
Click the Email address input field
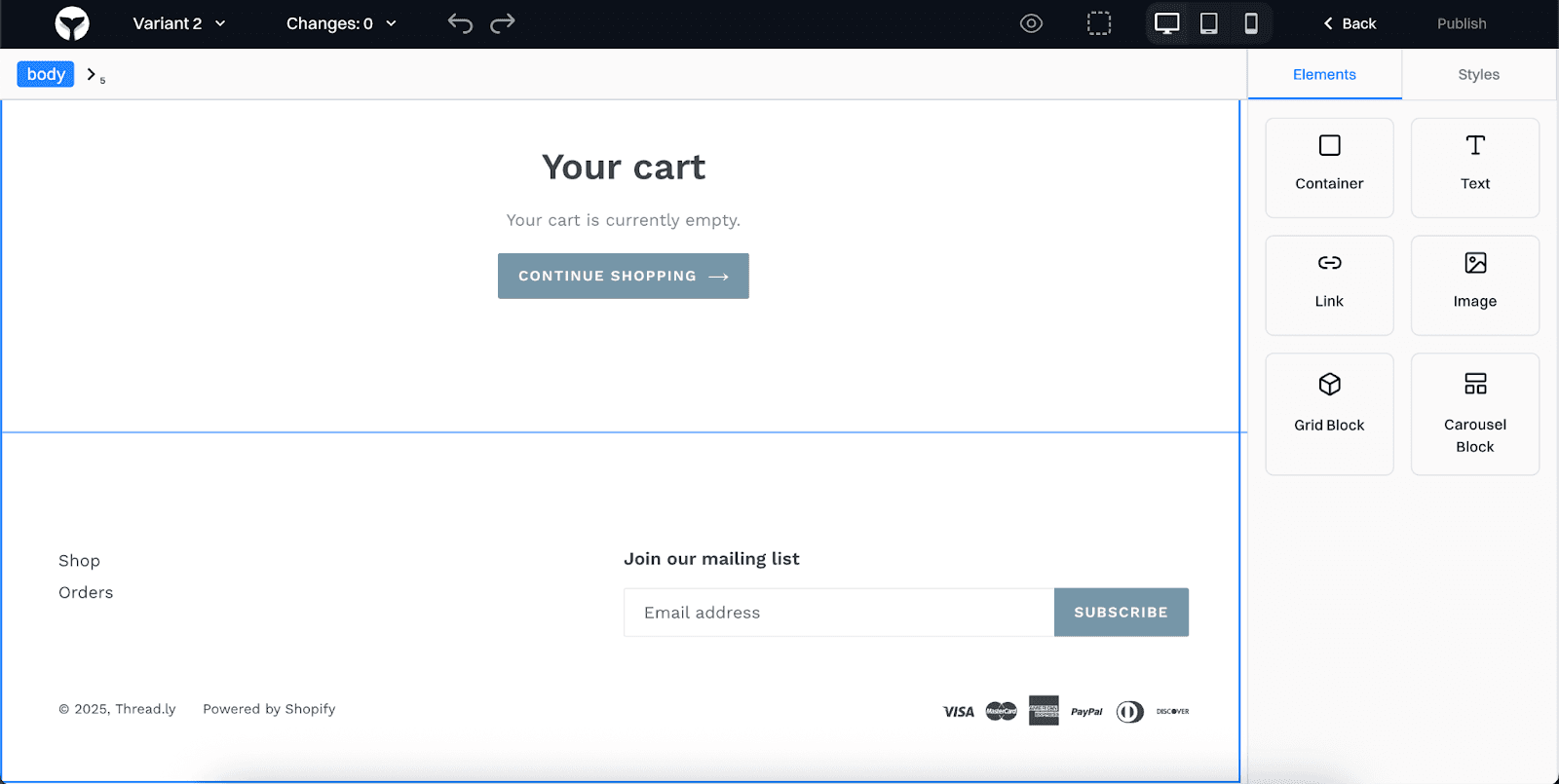pos(839,613)
